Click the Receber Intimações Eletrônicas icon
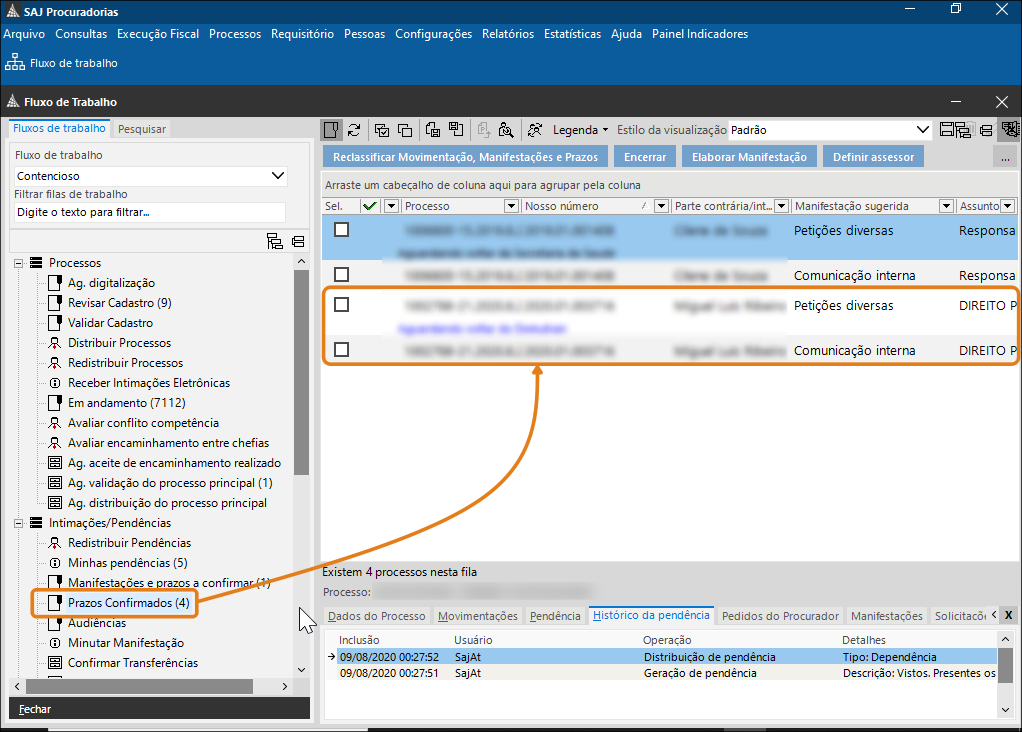 click(55, 383)
